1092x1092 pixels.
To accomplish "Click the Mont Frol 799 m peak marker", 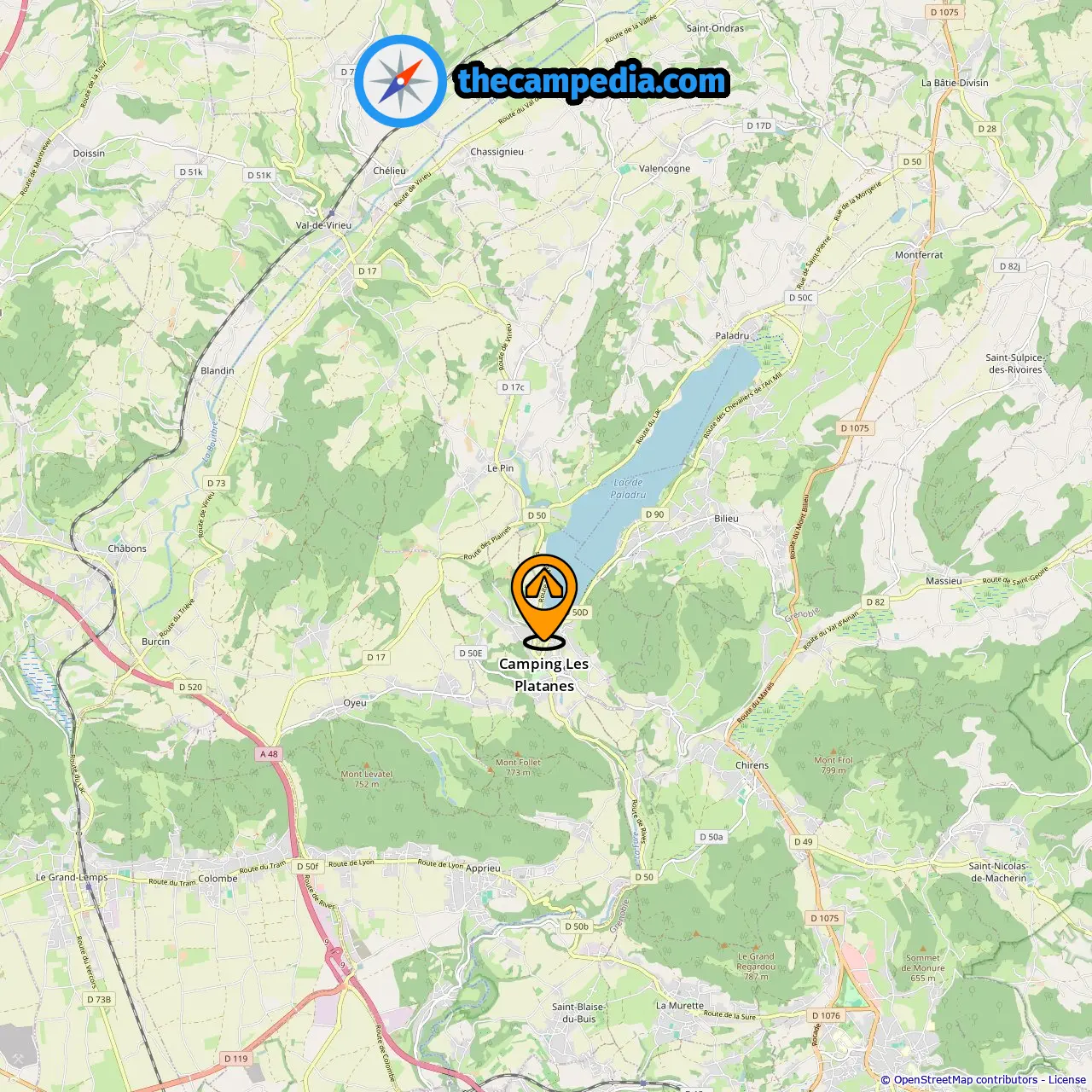I will click(834, 764).
